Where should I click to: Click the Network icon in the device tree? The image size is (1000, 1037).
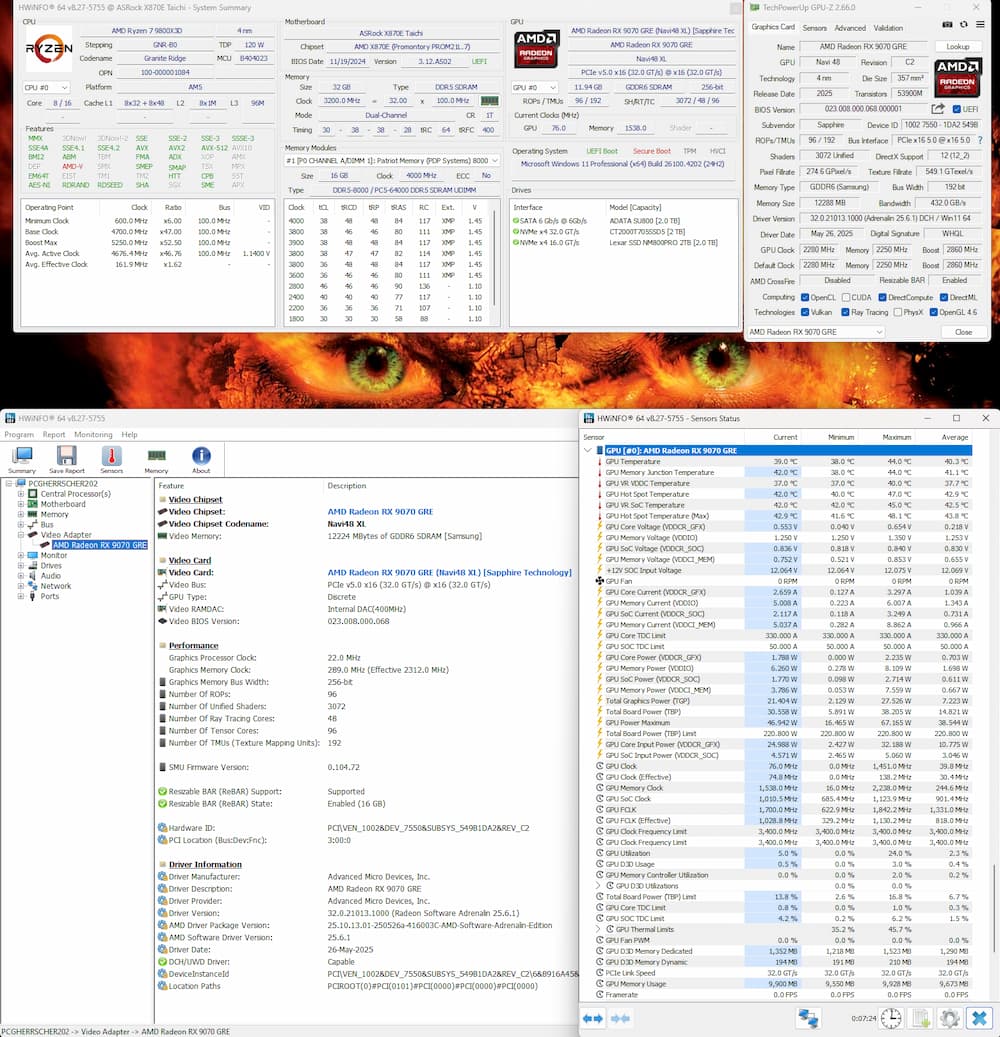(x=32, y=586)
